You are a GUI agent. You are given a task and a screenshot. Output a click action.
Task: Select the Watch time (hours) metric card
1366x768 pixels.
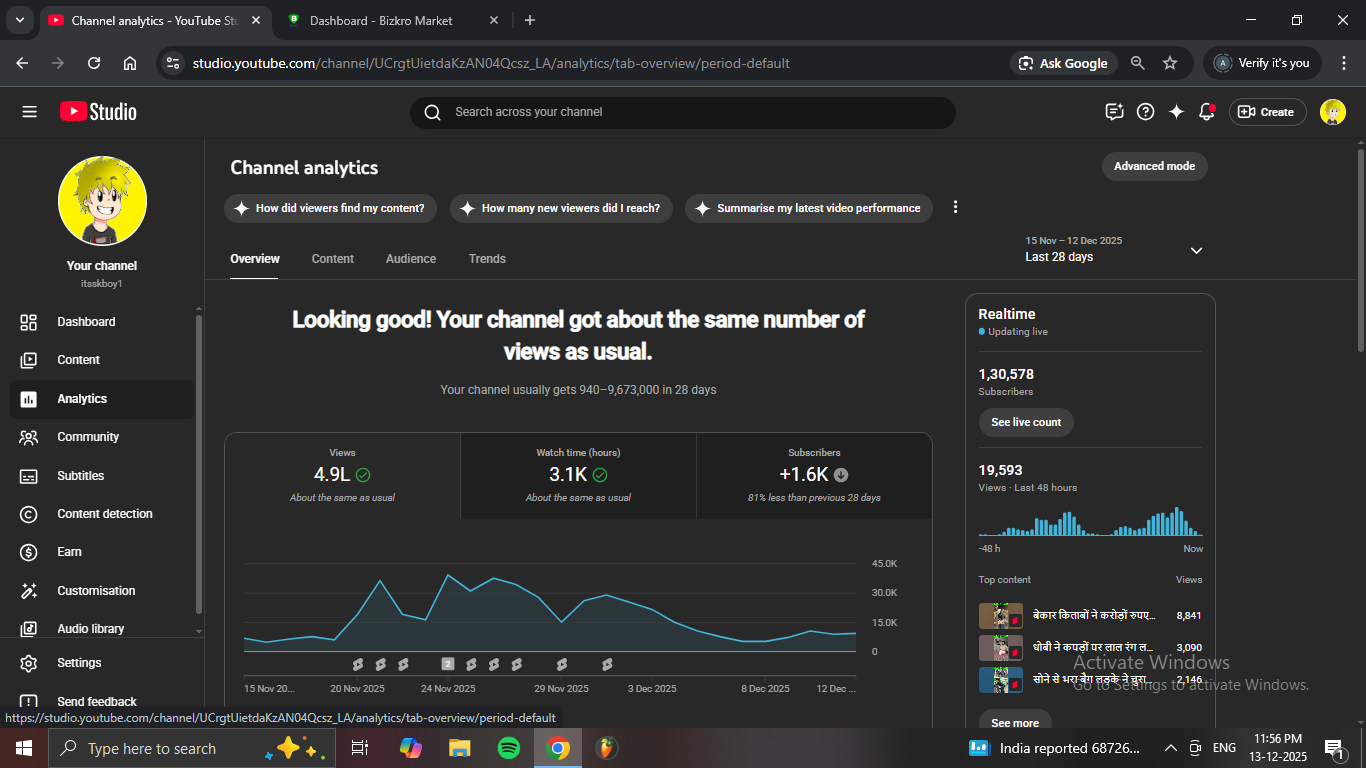[578, 475]
